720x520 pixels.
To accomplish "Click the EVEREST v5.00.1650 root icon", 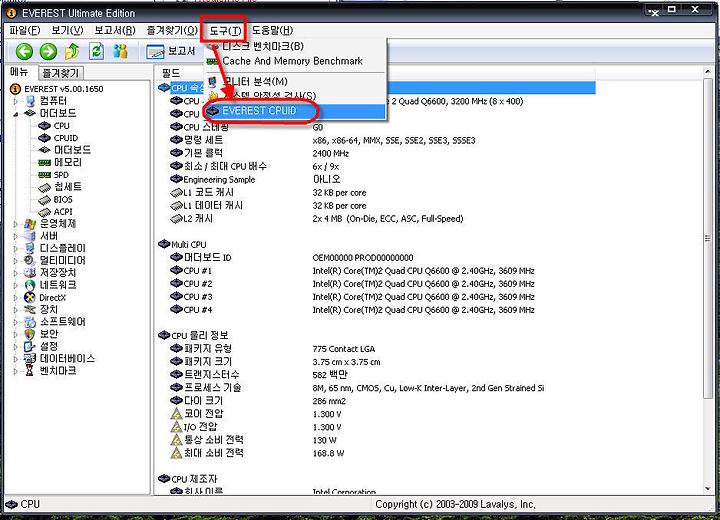I will coord(15,89).
